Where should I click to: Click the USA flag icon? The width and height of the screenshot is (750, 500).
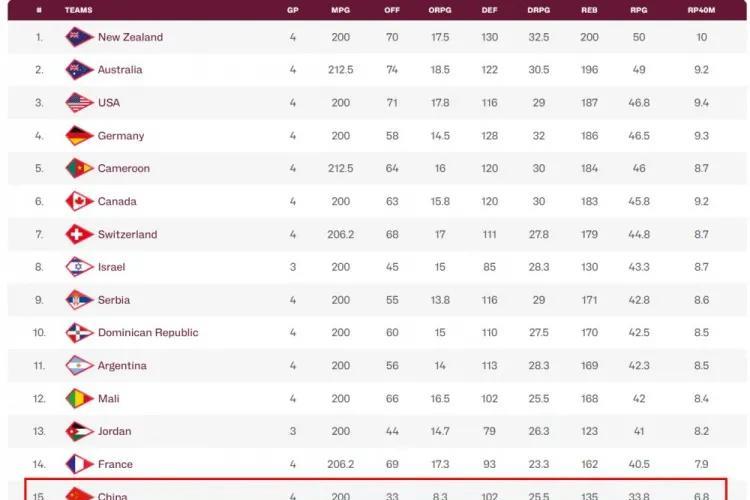click(x=79, y=103)
